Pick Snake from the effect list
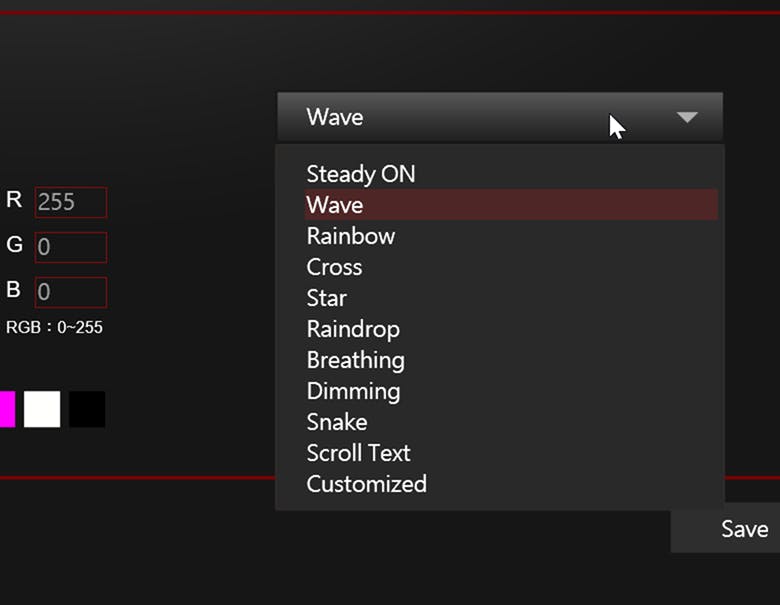Screen dimensions: 780x605 click(511, 422)
